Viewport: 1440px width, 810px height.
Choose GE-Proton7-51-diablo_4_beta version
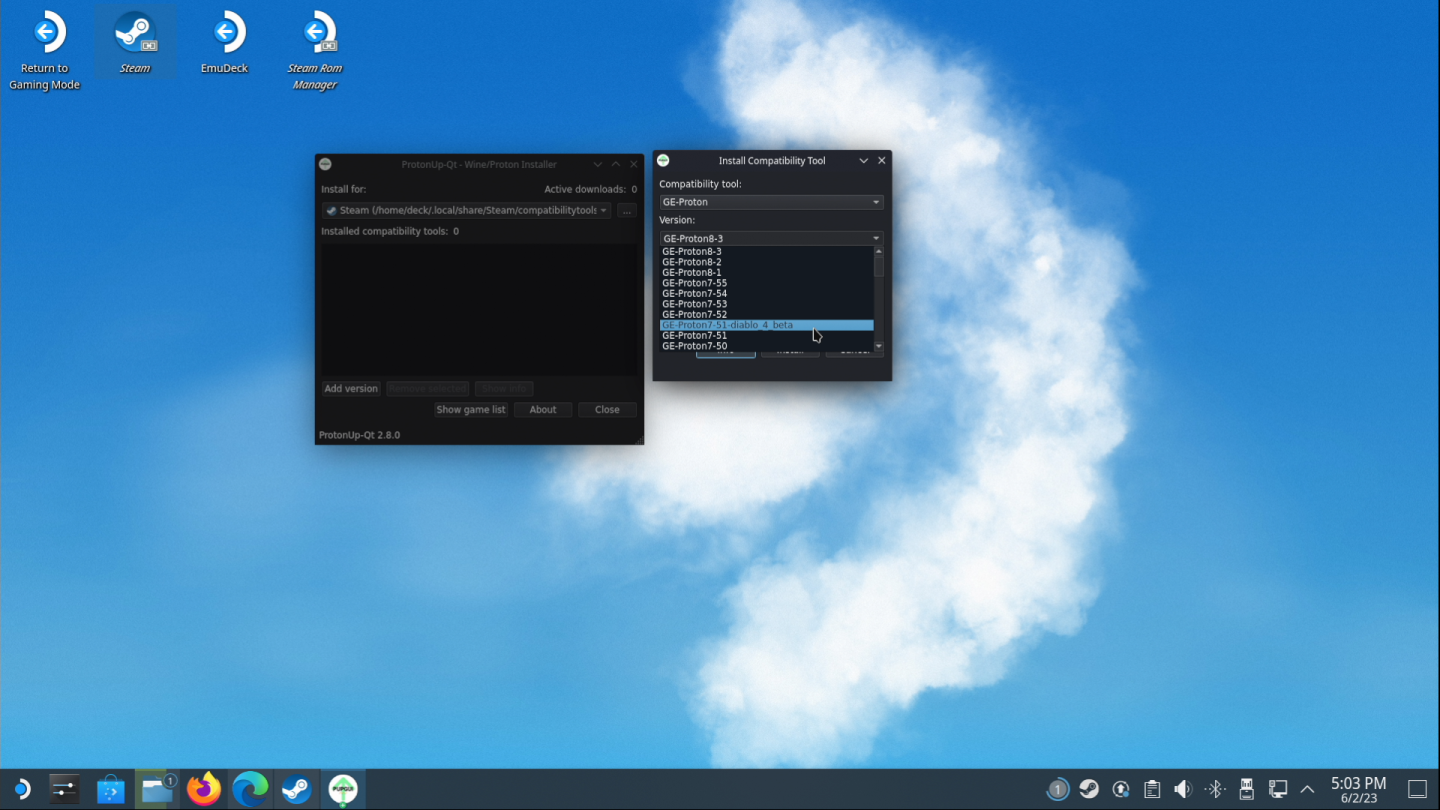tap(766, 325)
